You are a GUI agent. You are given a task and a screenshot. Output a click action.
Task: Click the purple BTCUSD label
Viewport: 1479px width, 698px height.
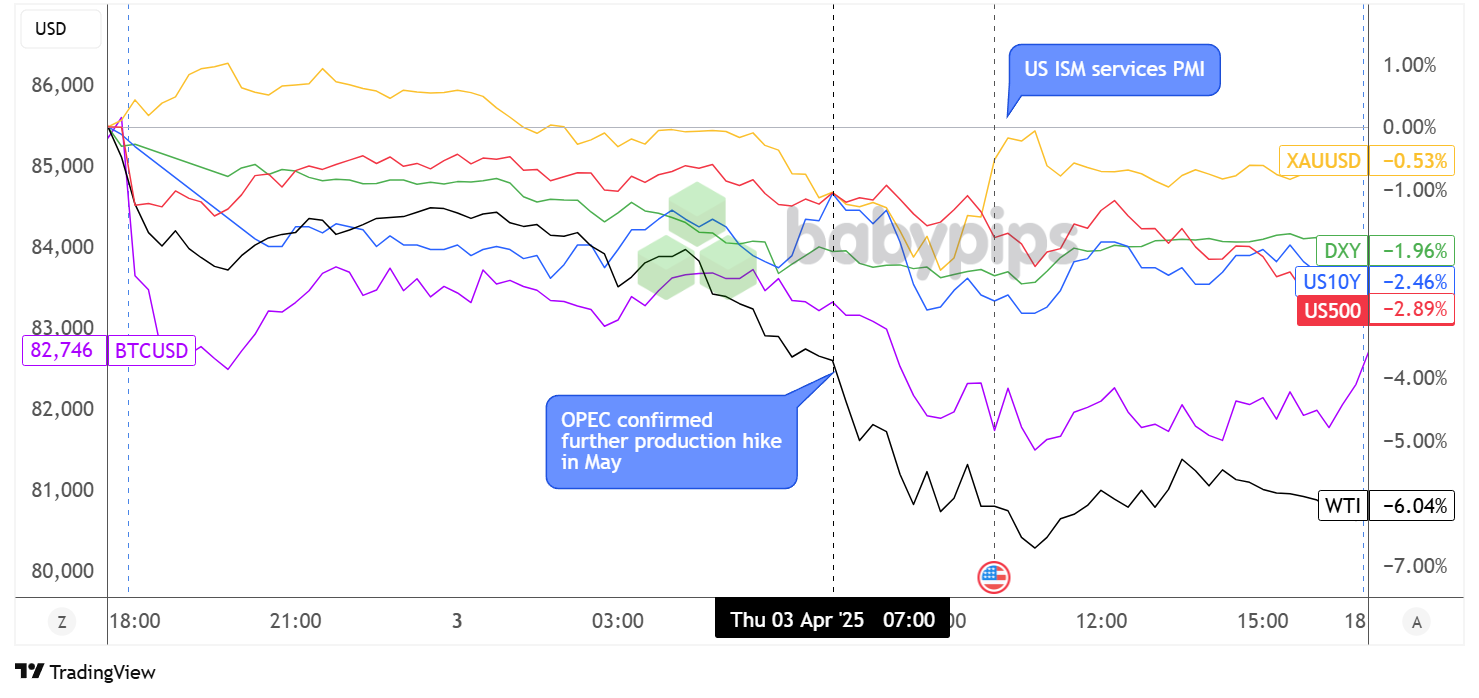(x=151, y=350)
